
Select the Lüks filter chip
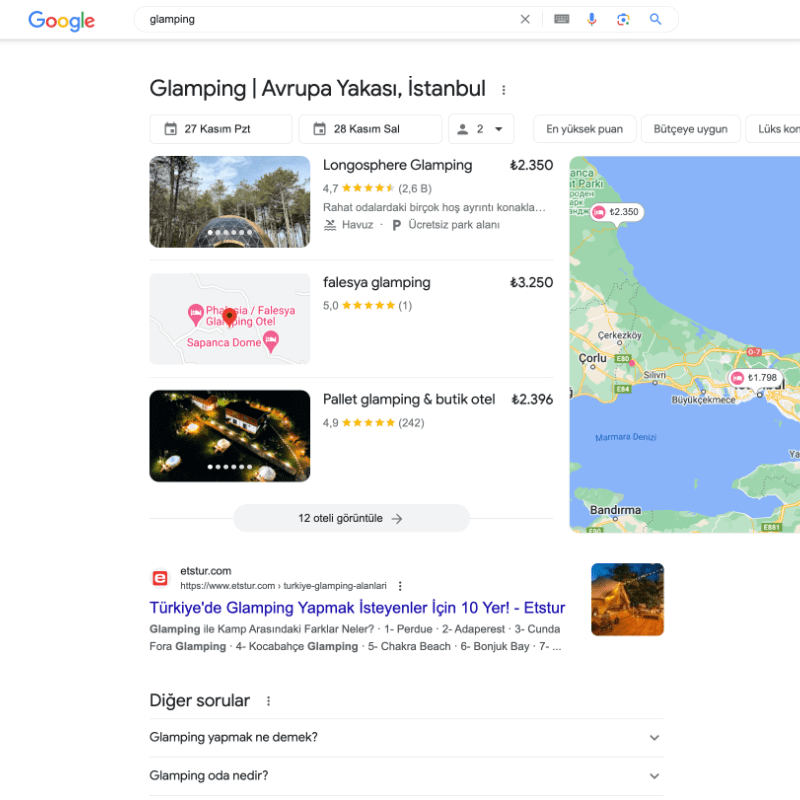coord(773,129)
